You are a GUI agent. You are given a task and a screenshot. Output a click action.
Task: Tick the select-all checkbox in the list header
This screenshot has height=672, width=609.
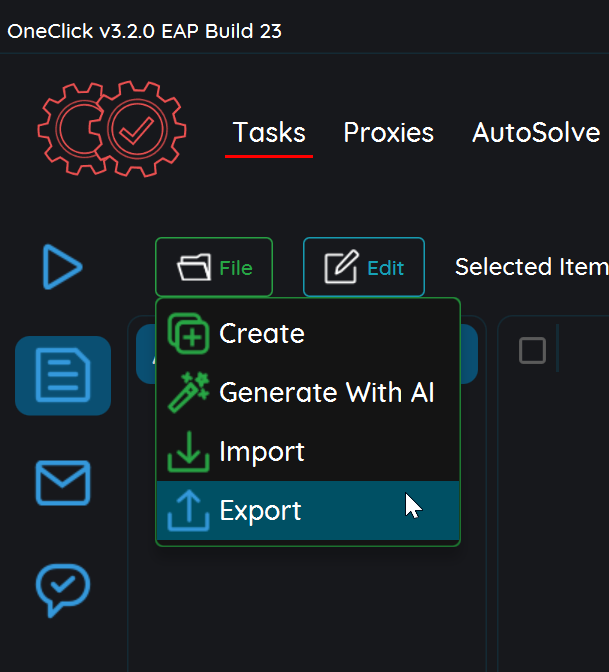click(x=532, y=351)
